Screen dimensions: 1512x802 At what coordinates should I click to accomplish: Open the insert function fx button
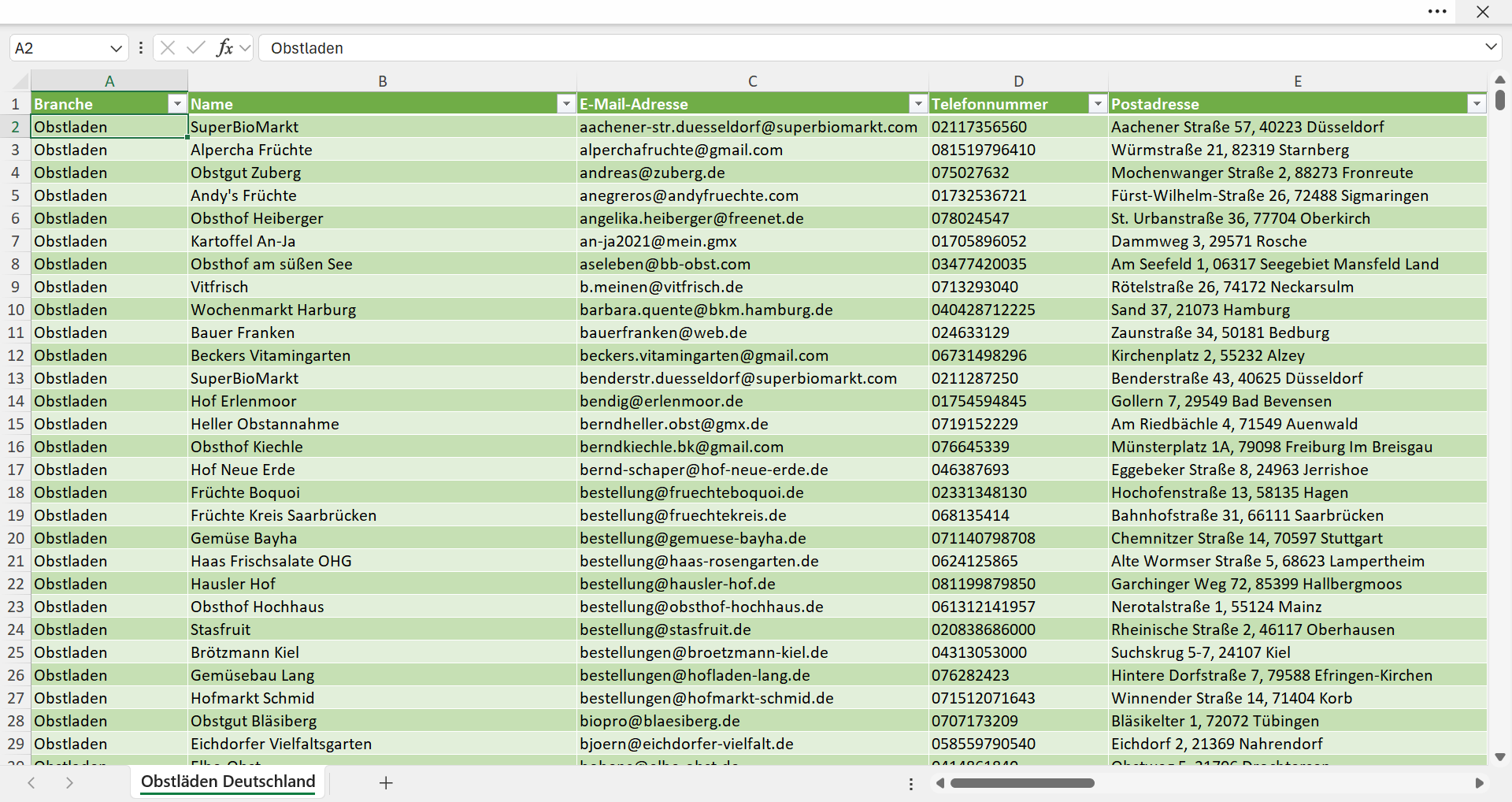pyautogui.click(x=224, y=48)
